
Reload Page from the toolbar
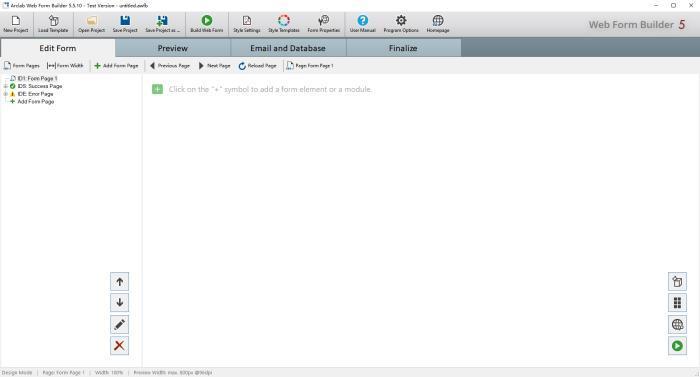point(258,66)
